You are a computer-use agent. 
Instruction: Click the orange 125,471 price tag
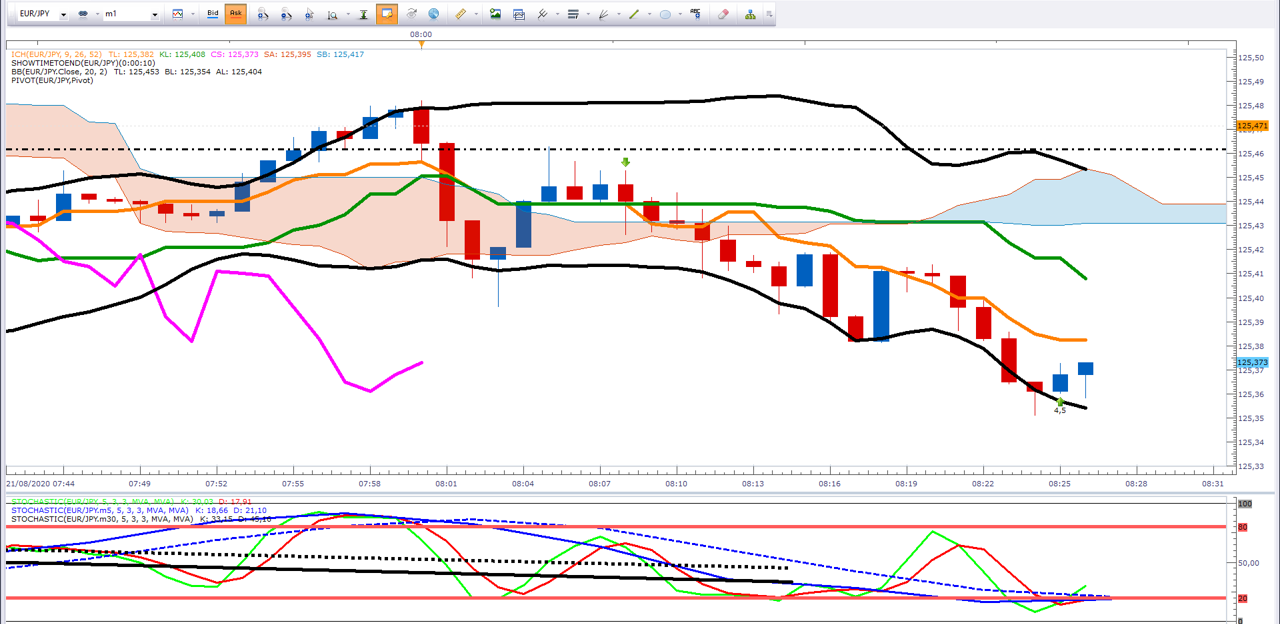pos(1253,126)
